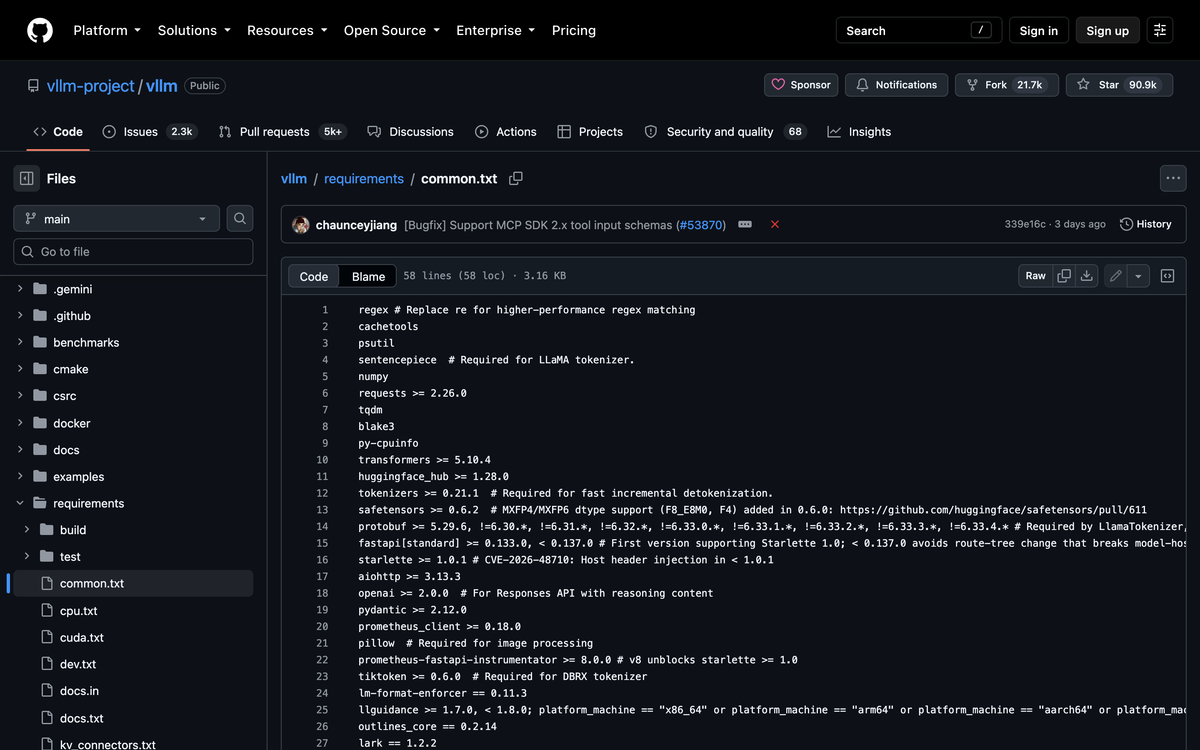Expand the .gemini folder chevron
1200x750 pixels.
click(20, 289)
